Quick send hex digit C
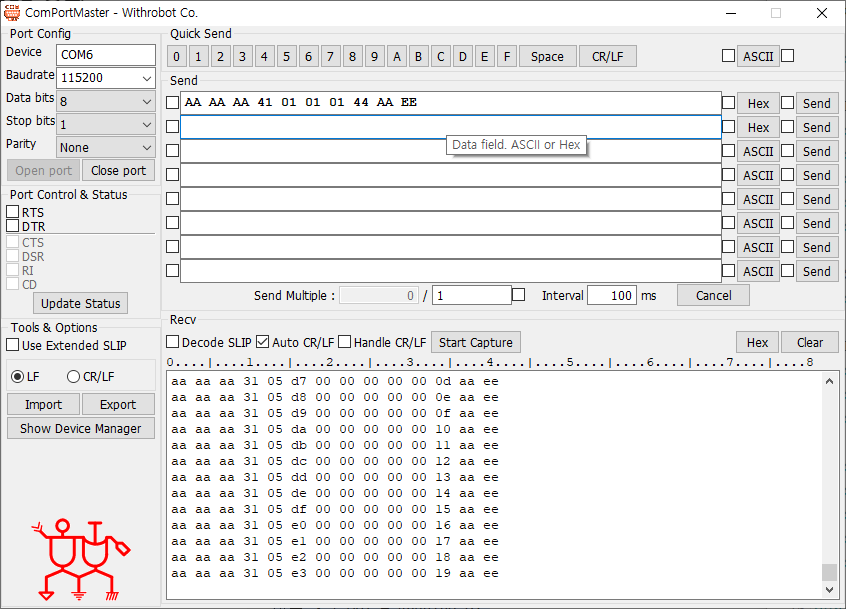 point(441,56)
